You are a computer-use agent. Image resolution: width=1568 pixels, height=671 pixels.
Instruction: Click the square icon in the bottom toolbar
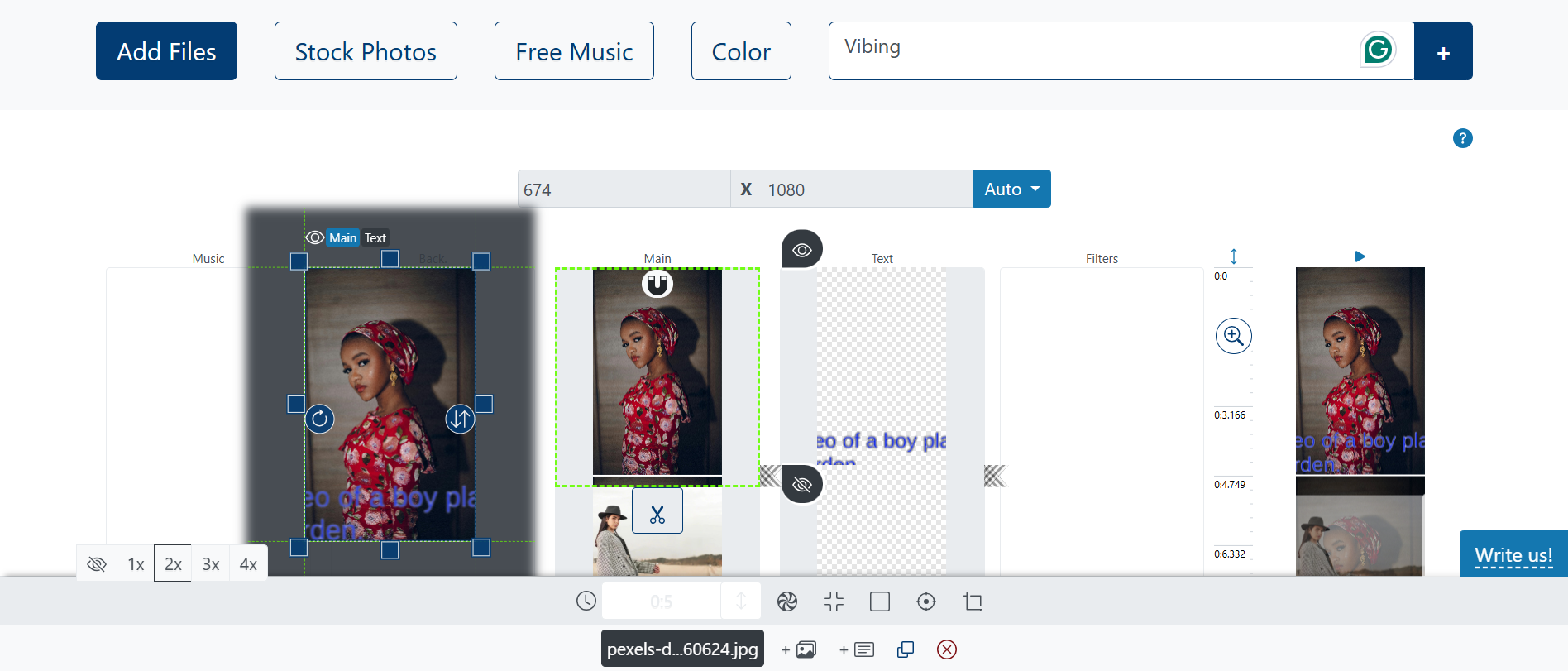[880, 602]
